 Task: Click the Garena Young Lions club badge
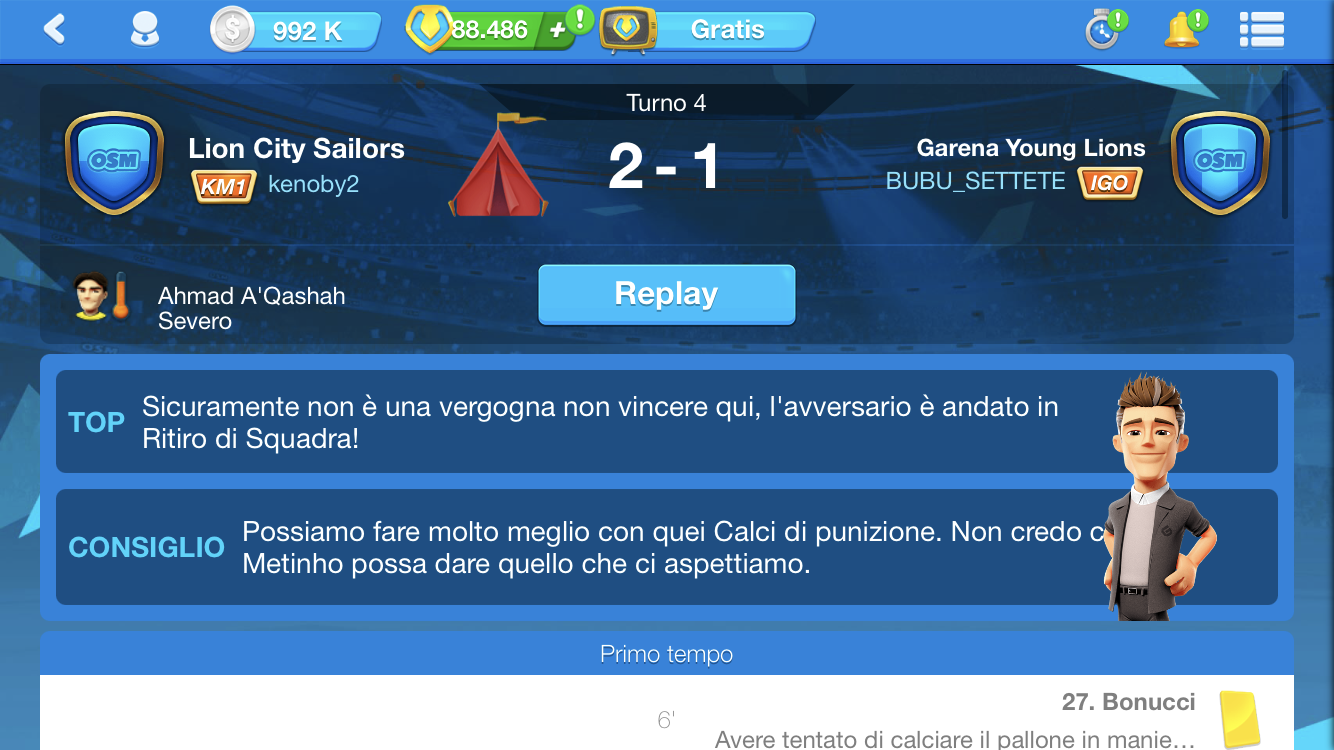coord(1220,162)
